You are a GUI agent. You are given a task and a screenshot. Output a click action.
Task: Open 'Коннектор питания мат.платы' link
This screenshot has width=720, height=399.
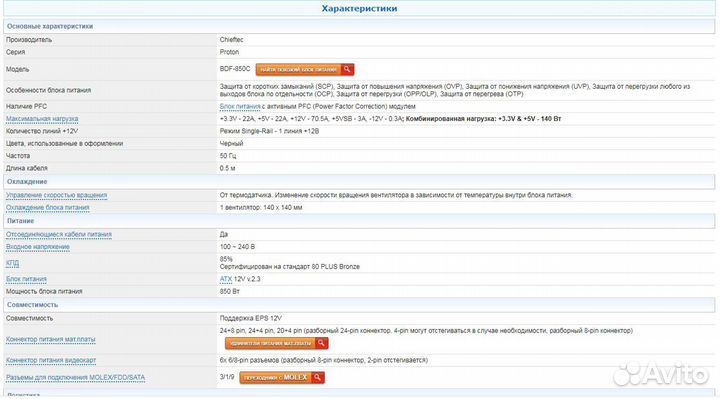coord(51,339)
